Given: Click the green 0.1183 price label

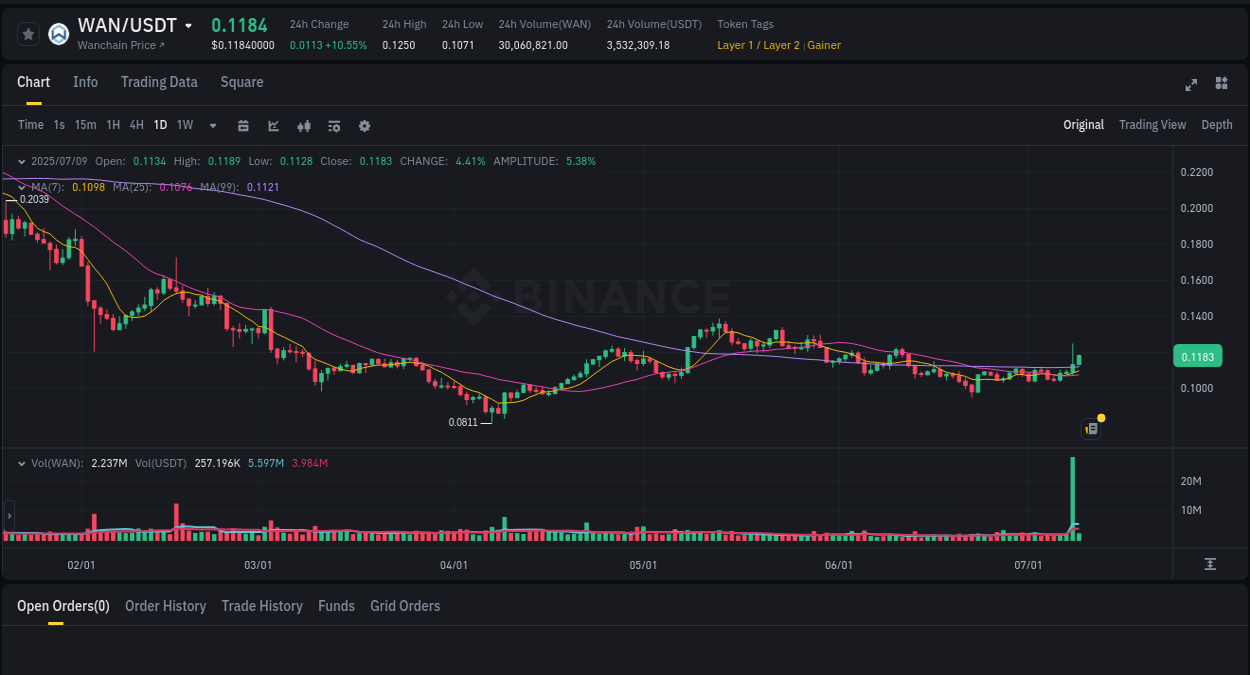Looking at the screenshot, I should pos(1197,355).
